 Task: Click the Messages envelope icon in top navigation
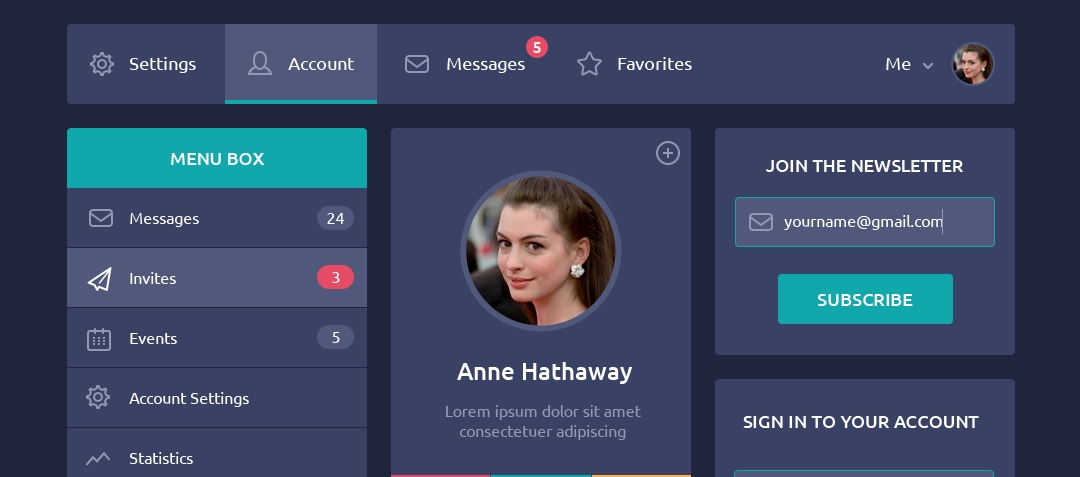coord(417,64)
